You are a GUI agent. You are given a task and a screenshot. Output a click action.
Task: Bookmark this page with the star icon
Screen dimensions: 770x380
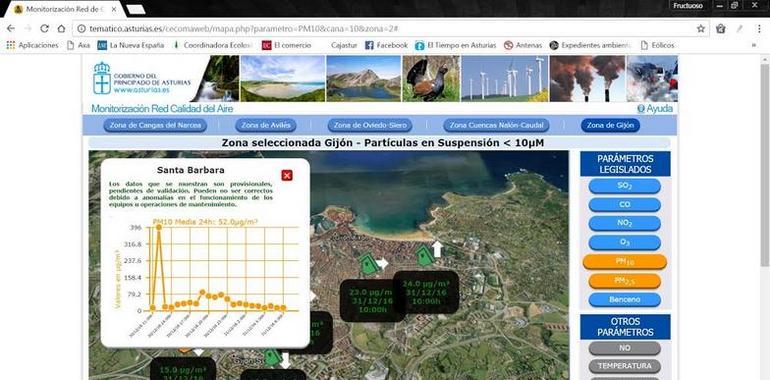click(701, 29)
